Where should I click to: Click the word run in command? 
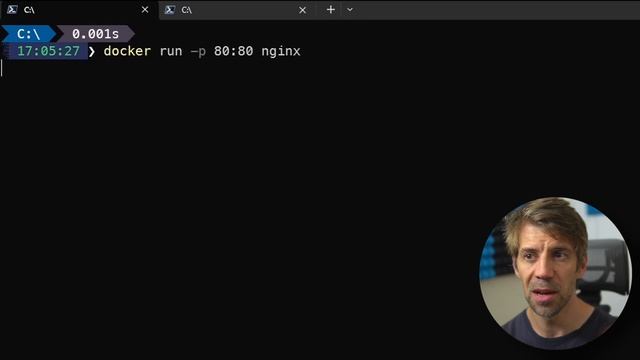(x=171, y=51)
